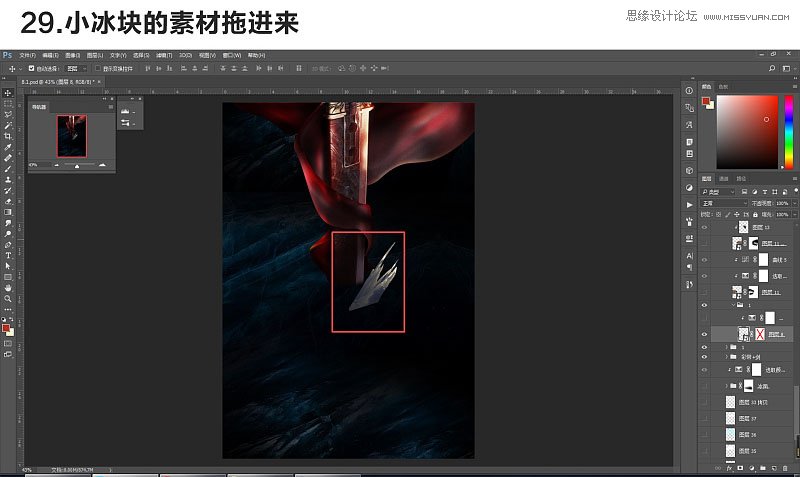Select the Lasso tool
The width and height of the screenshot is (800, 477).
[8, 114]
